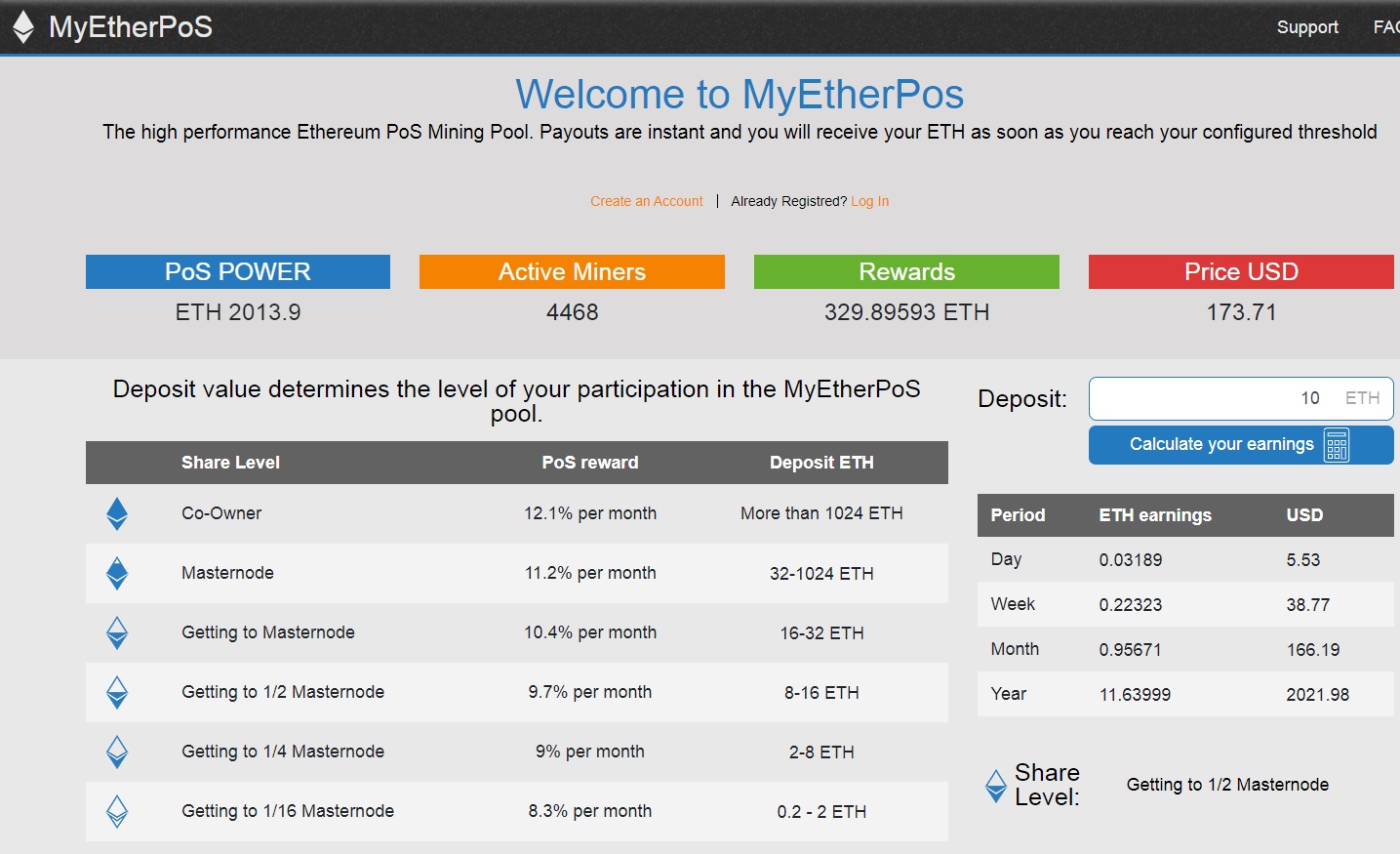Click the Period column header
Viewport: 1400px width, 854px height.
click(1018, 515)
